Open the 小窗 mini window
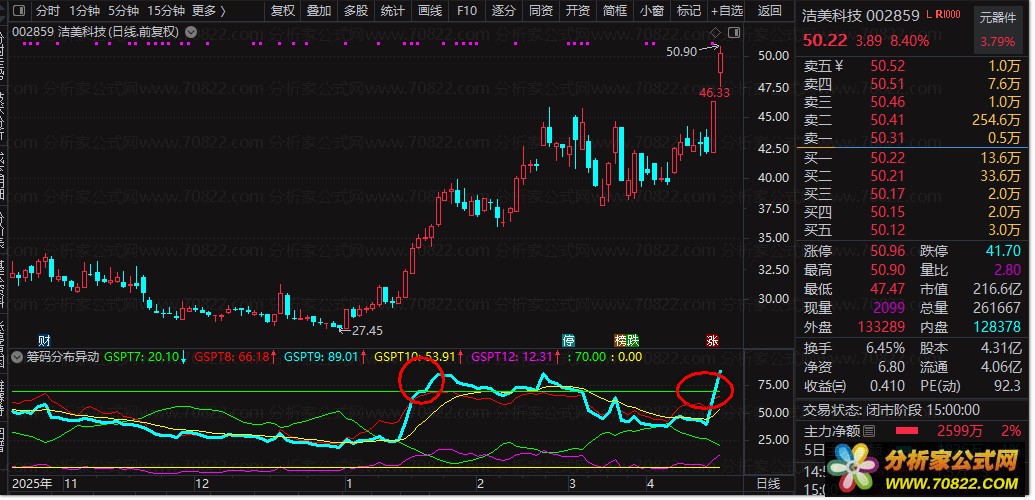The image size is (1035, 500). point(651,11)
